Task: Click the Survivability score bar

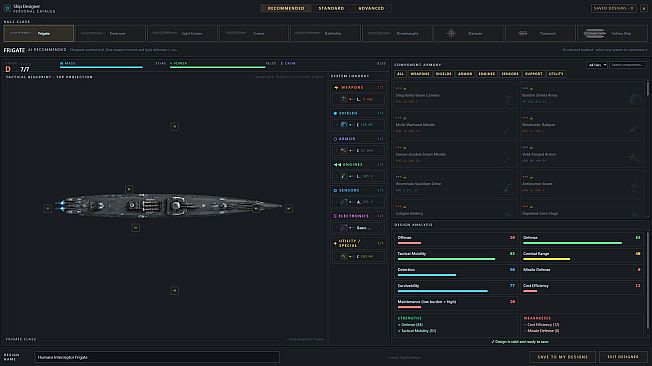Action: 442,291
